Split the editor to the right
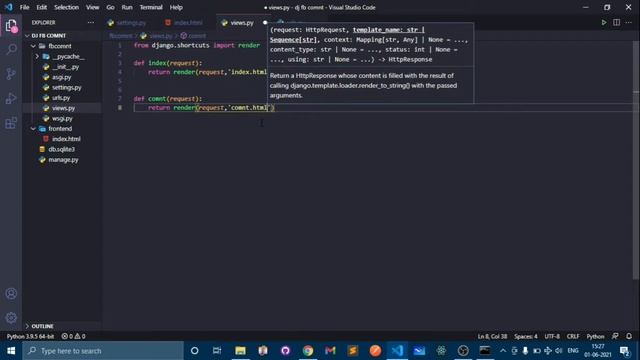The width and height of the screenshot is (640, 360). pos(616,22)
